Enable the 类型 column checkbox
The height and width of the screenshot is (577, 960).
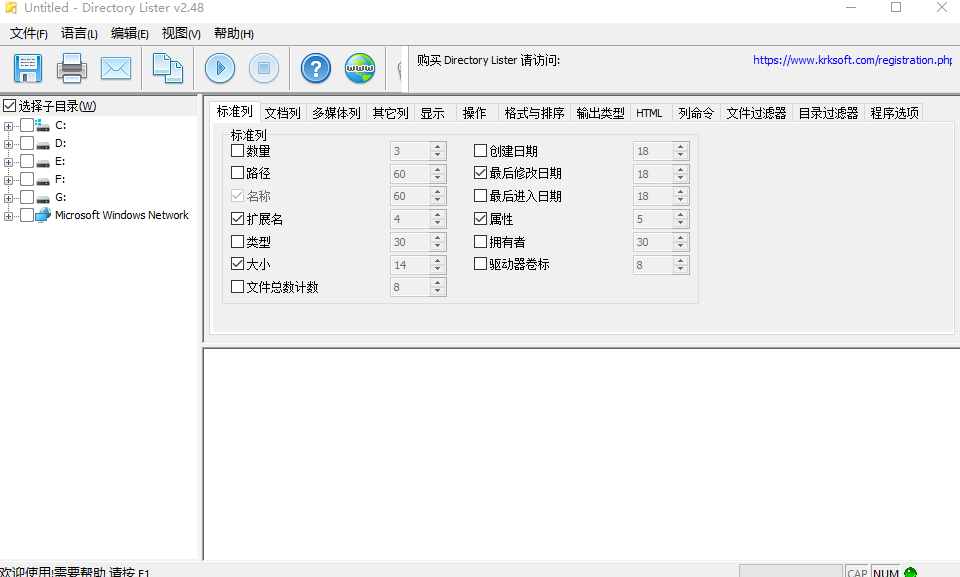(238, 241)
